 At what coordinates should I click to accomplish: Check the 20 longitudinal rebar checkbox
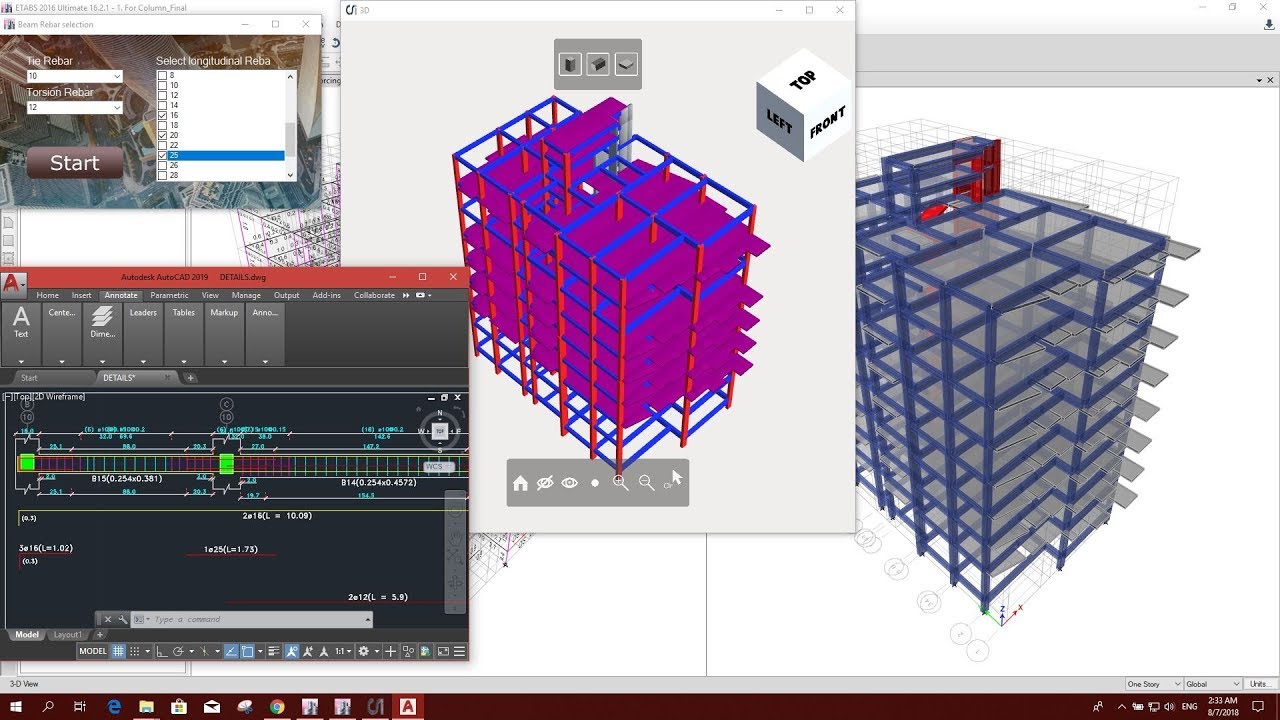[163, 135]
